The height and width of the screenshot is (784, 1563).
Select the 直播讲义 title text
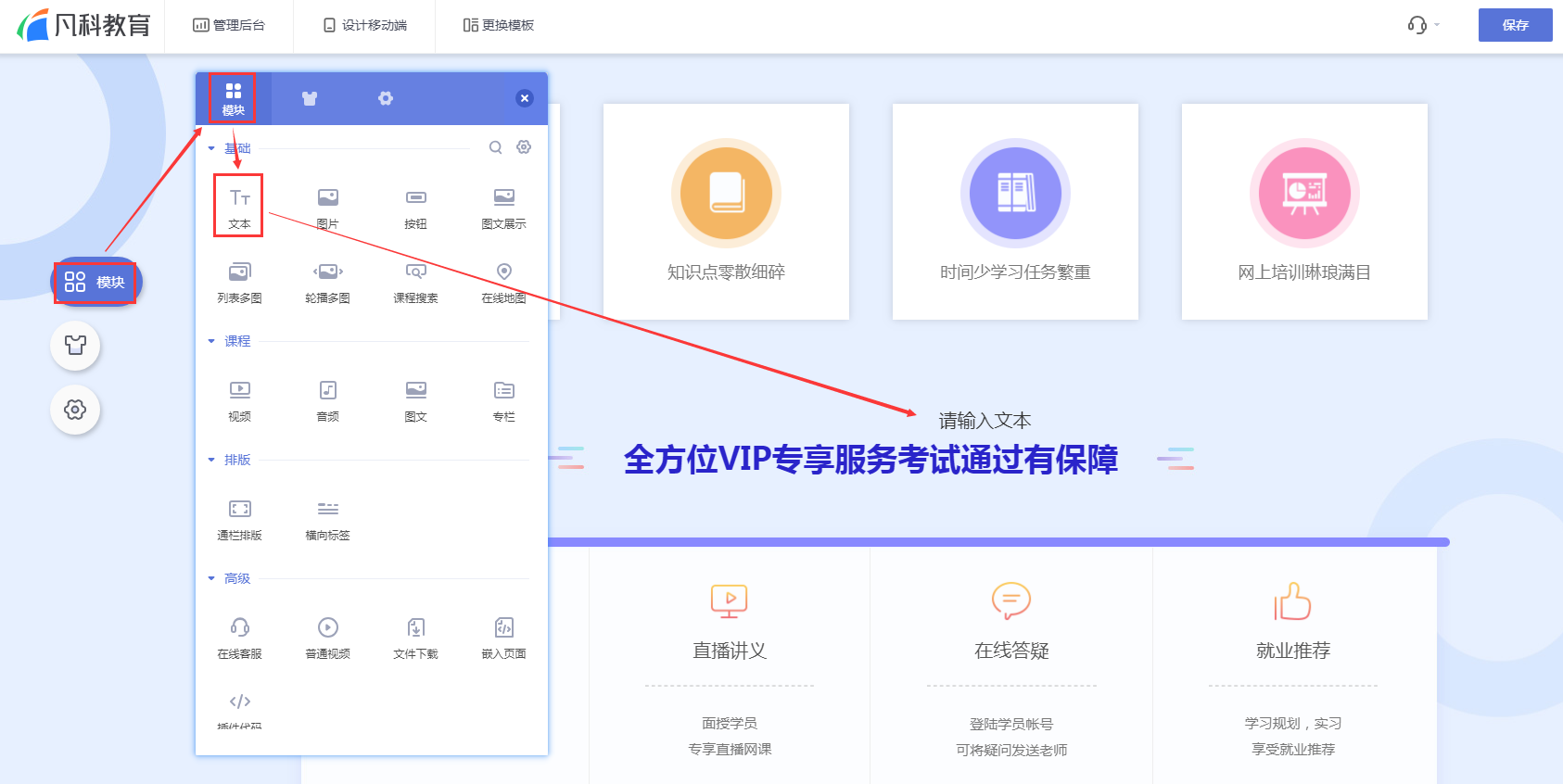coord(730,651)
